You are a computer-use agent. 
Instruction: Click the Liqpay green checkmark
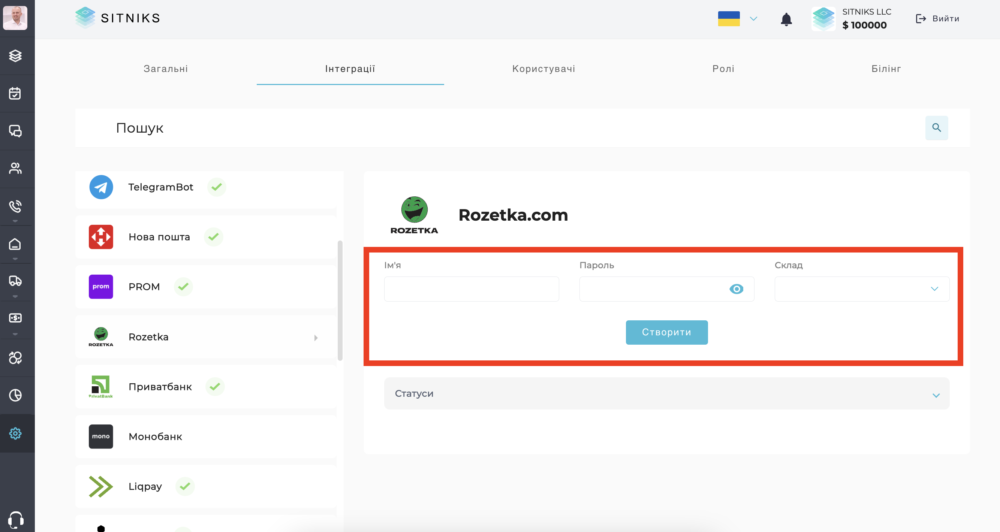(x=185, y=486)
